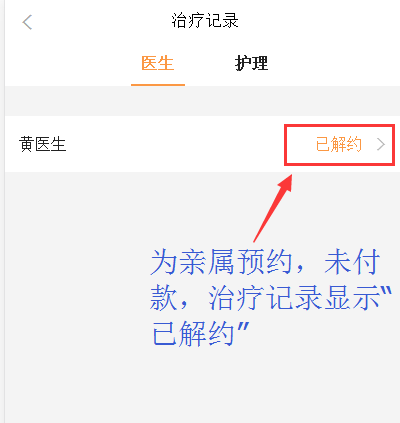
Task: Switch to the 护理 tab
Action: pos(251,63)
